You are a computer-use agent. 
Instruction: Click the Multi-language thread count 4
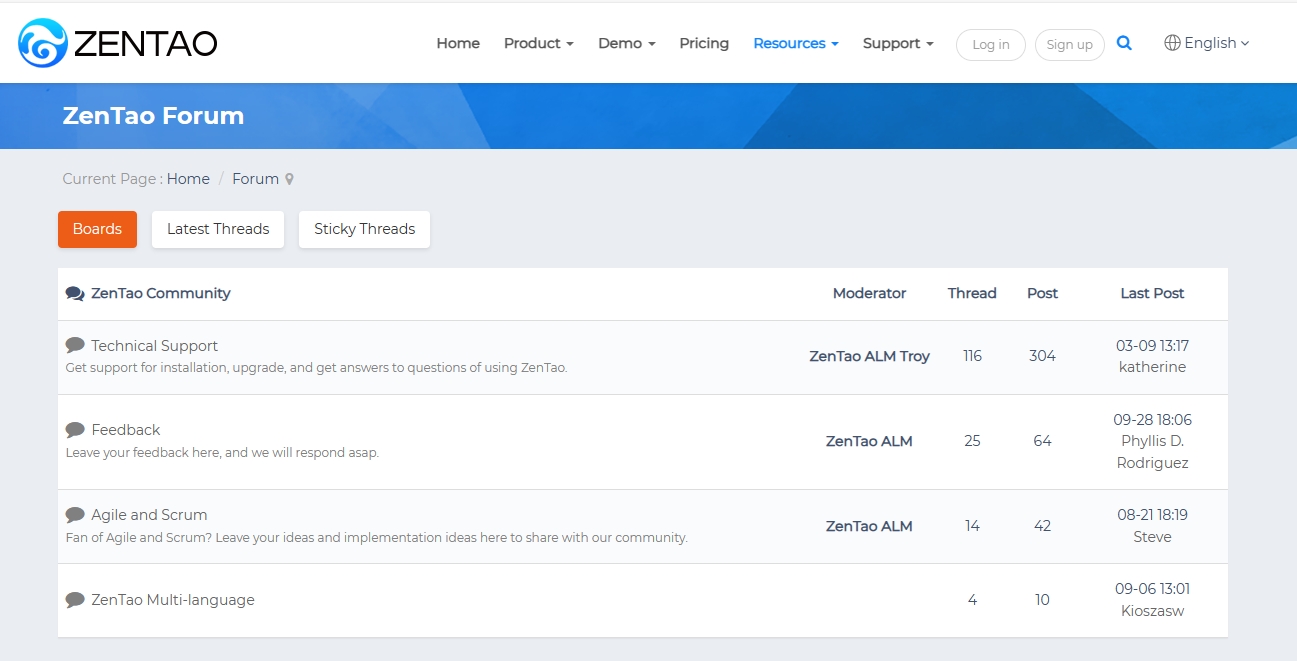[x=972, y=600]
